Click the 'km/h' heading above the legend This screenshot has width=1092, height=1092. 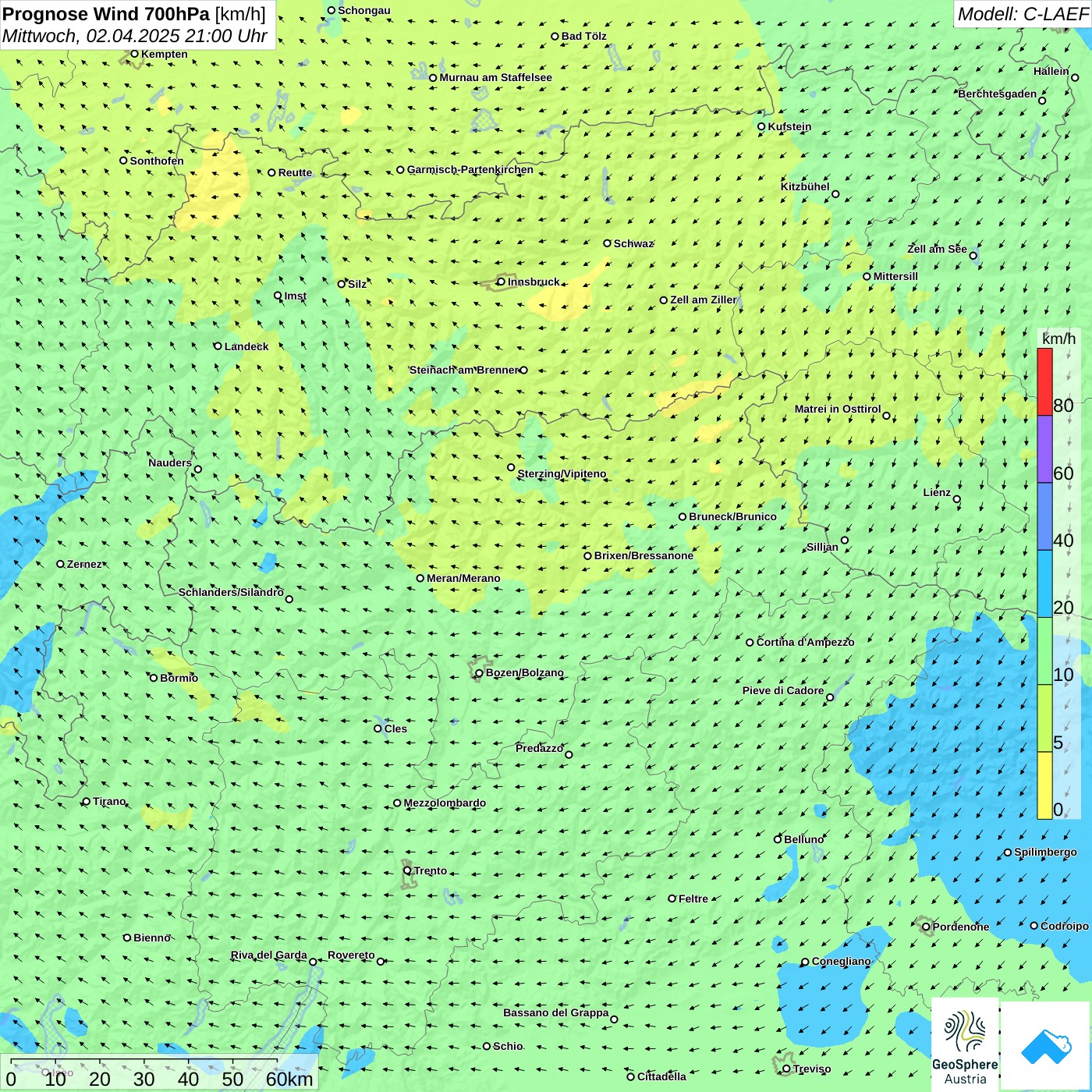pyautogui.click(x=1058, y=339)
